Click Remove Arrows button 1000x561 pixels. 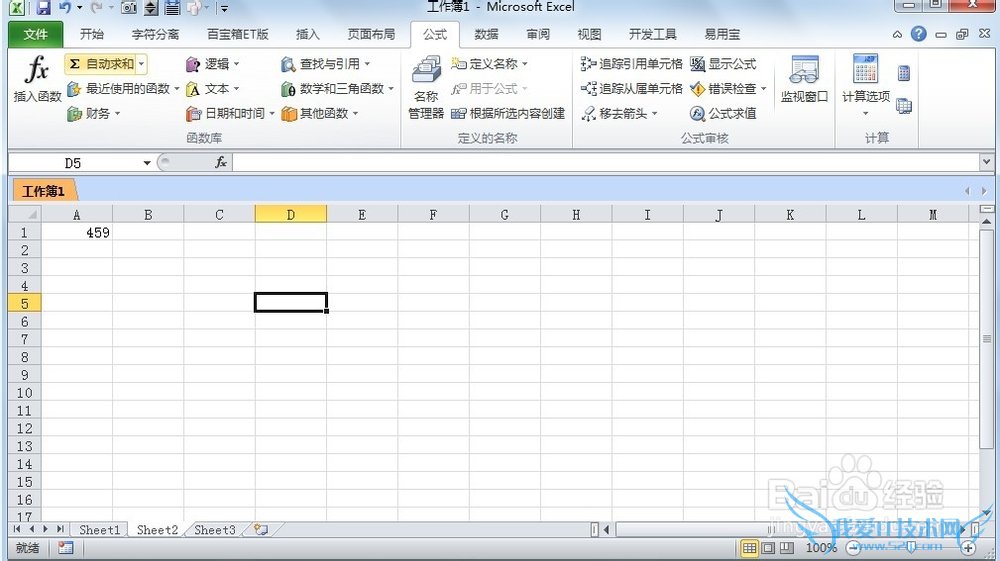coord(619,113)
